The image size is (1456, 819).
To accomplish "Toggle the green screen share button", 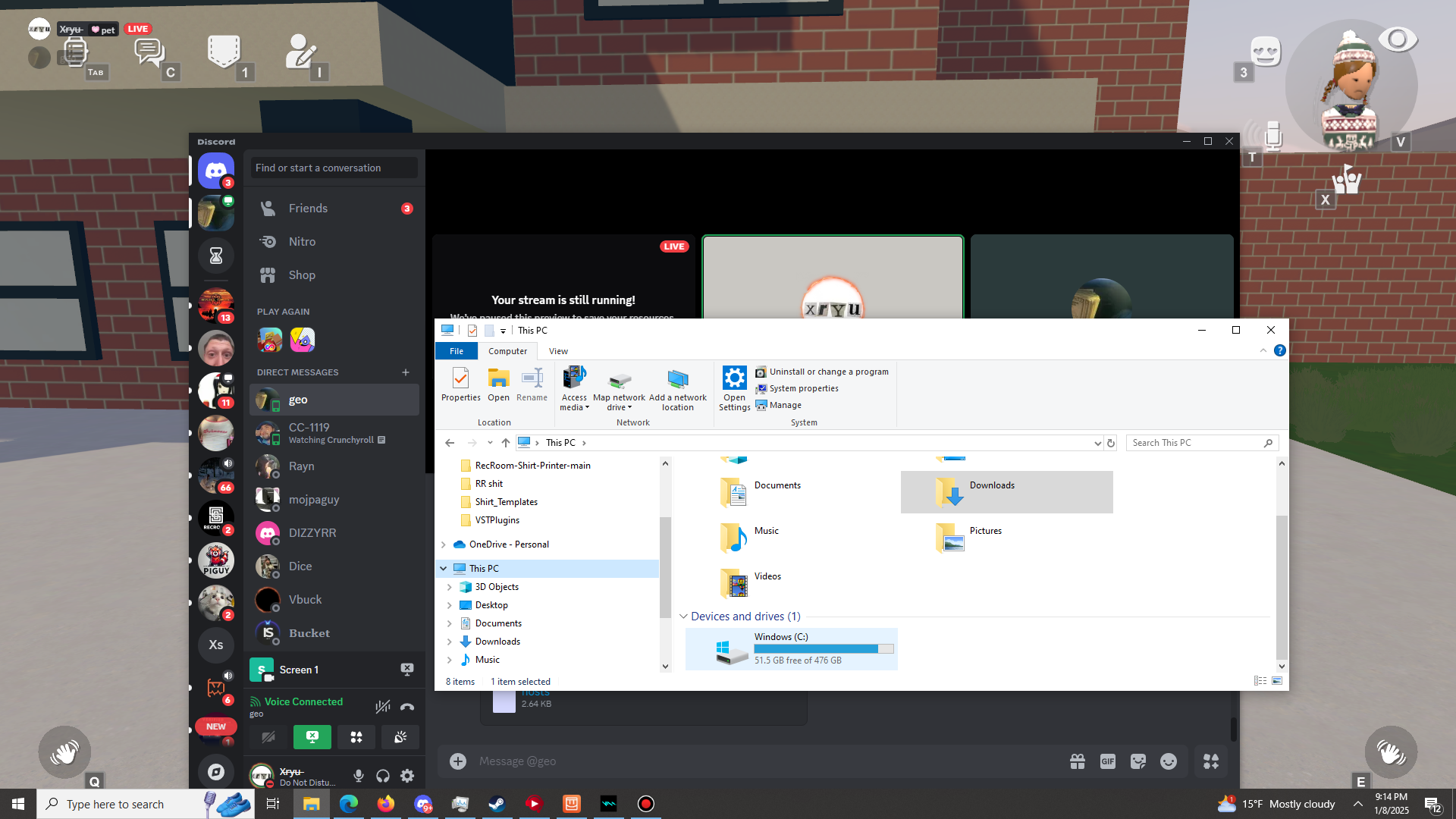I will pyautogui.click(x=312, y=737).
